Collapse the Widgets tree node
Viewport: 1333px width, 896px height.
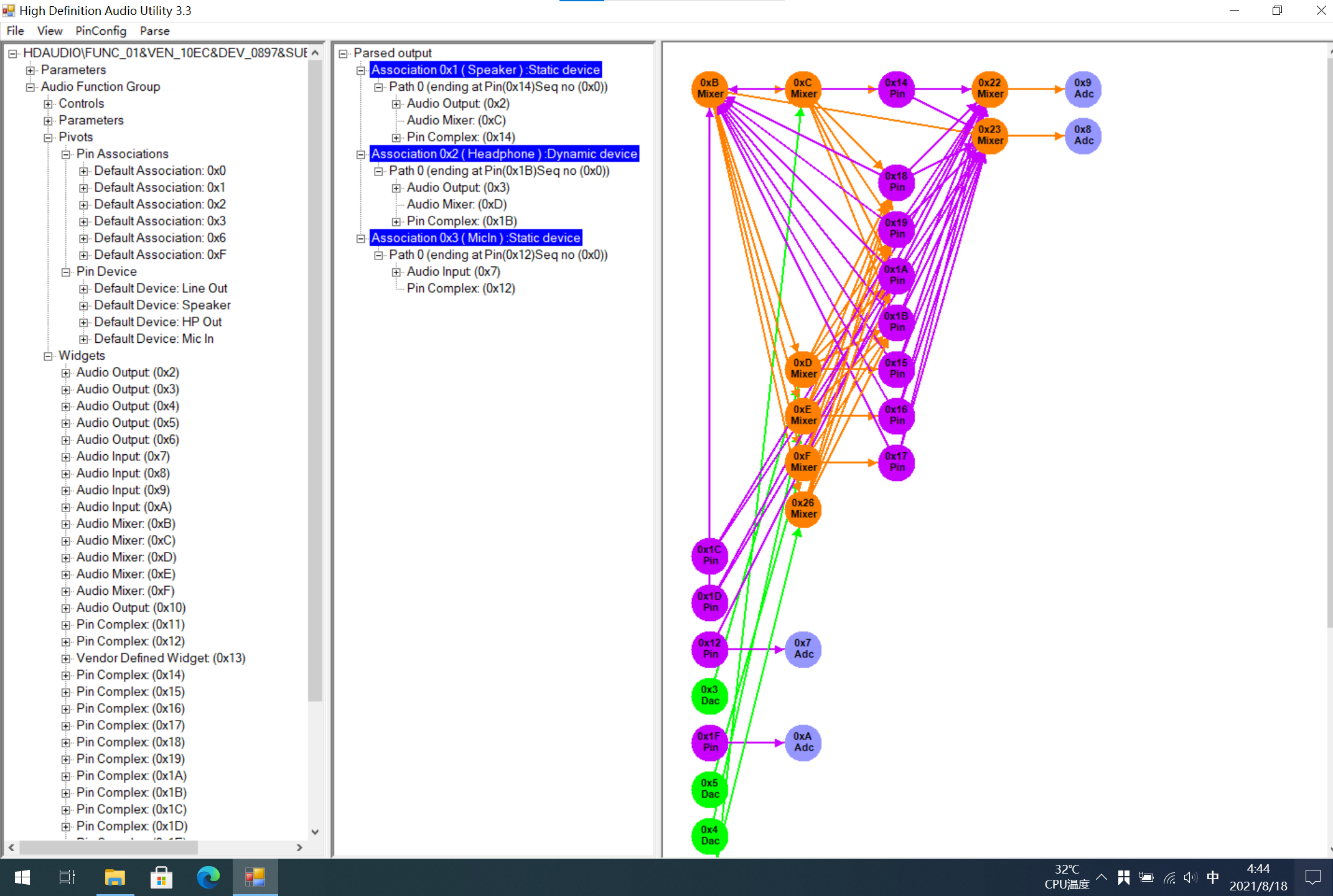[48, 356]
